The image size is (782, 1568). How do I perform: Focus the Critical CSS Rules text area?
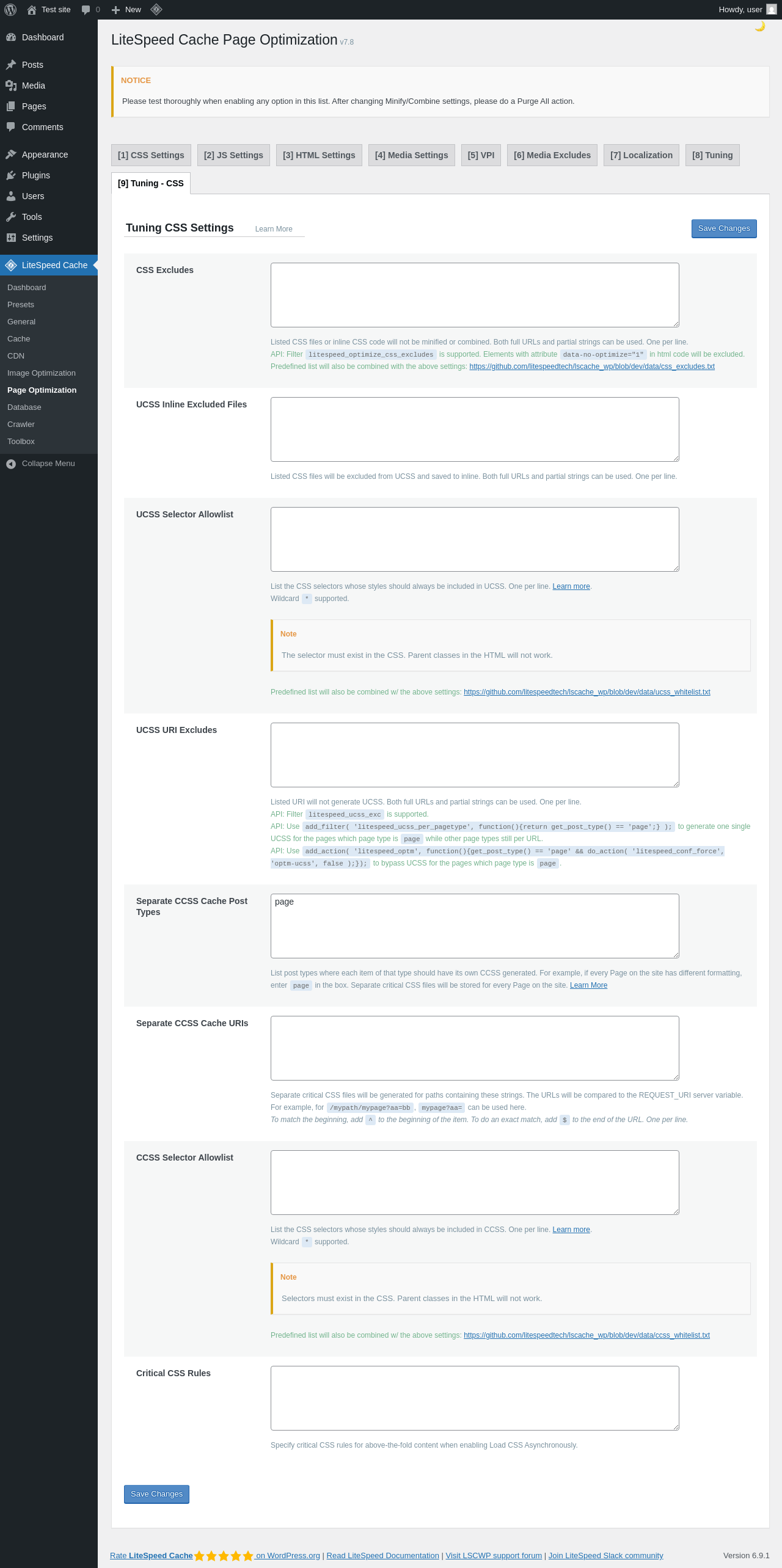475,1398
